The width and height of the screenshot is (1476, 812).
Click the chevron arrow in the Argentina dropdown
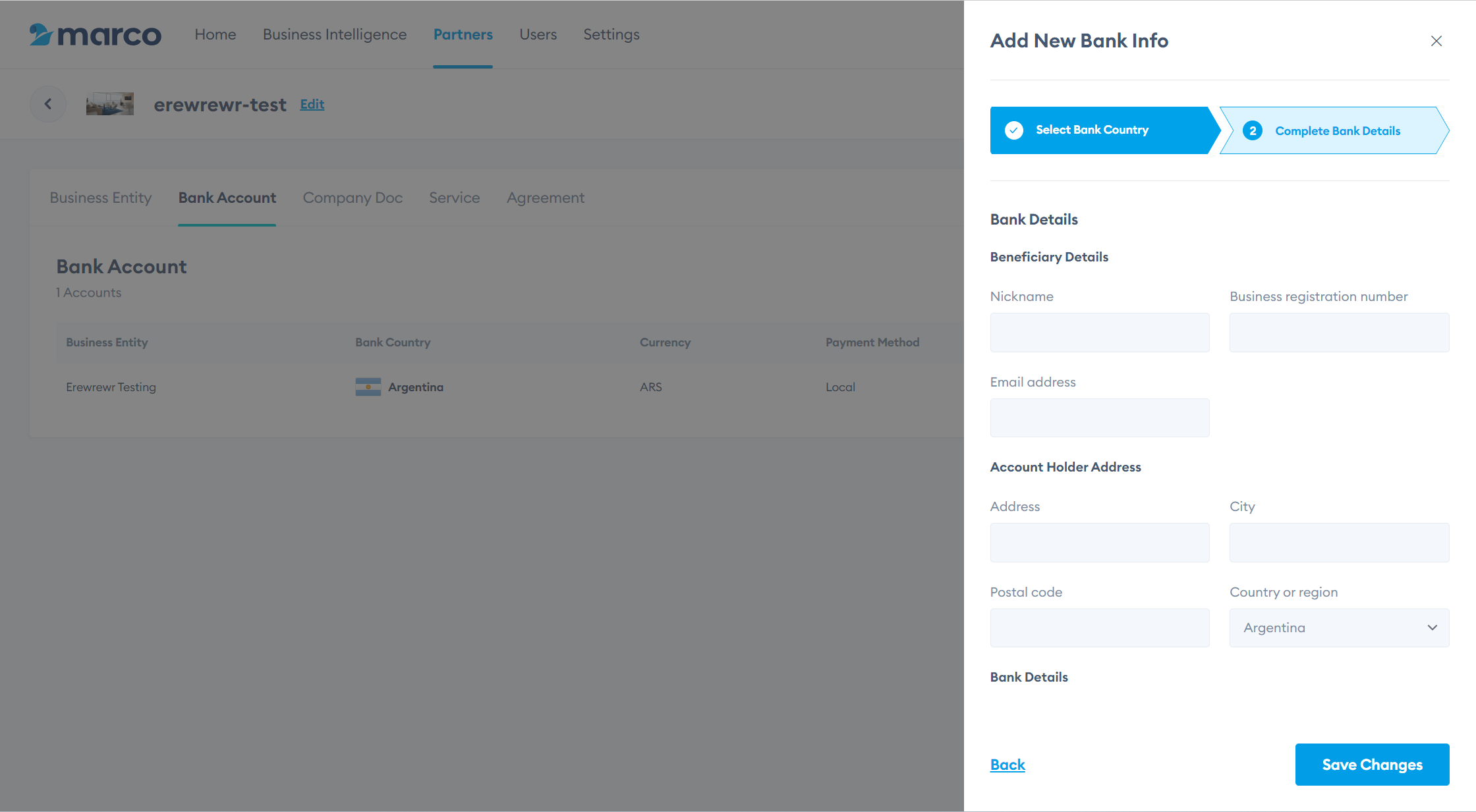coord(1432,628)
